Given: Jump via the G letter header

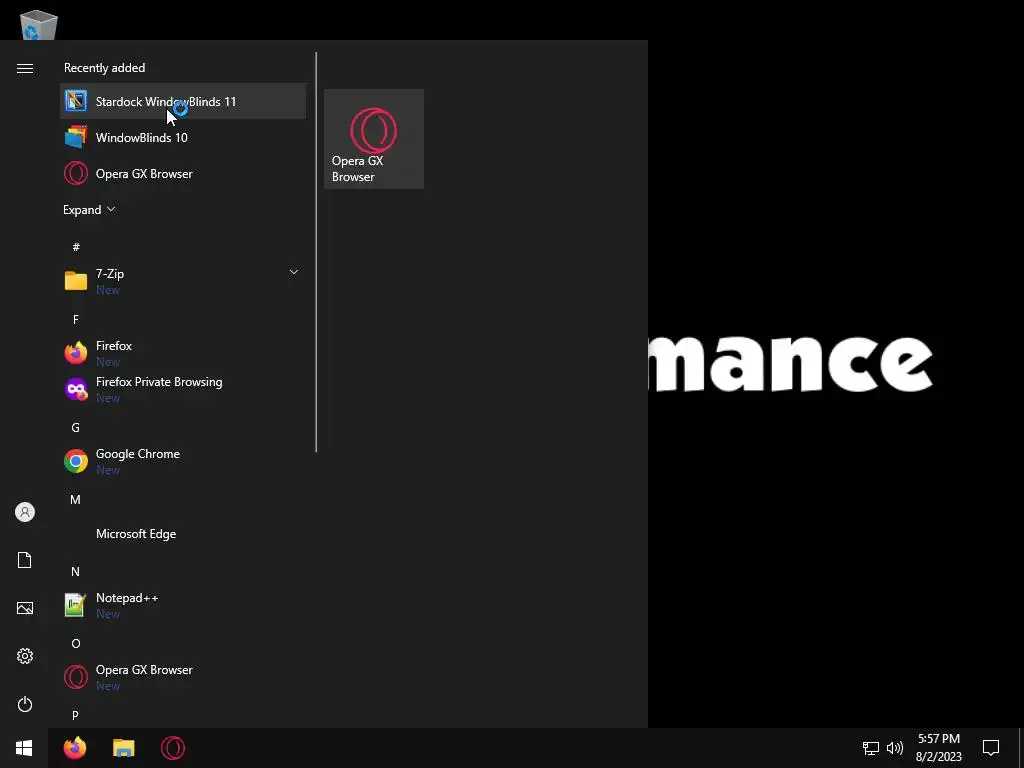Looking at the screenshot, I should click(x=76, y=428).
